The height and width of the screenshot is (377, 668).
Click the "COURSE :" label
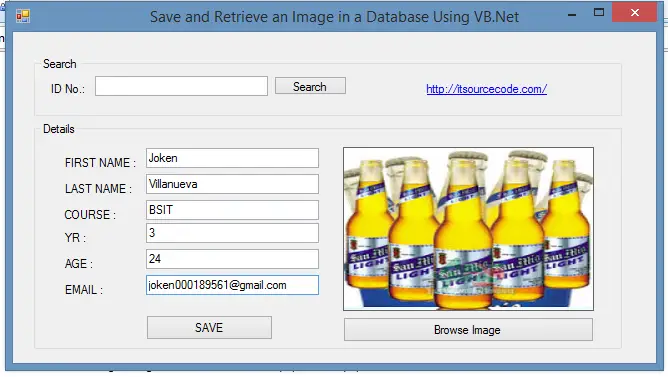click(x=90, y=215)
